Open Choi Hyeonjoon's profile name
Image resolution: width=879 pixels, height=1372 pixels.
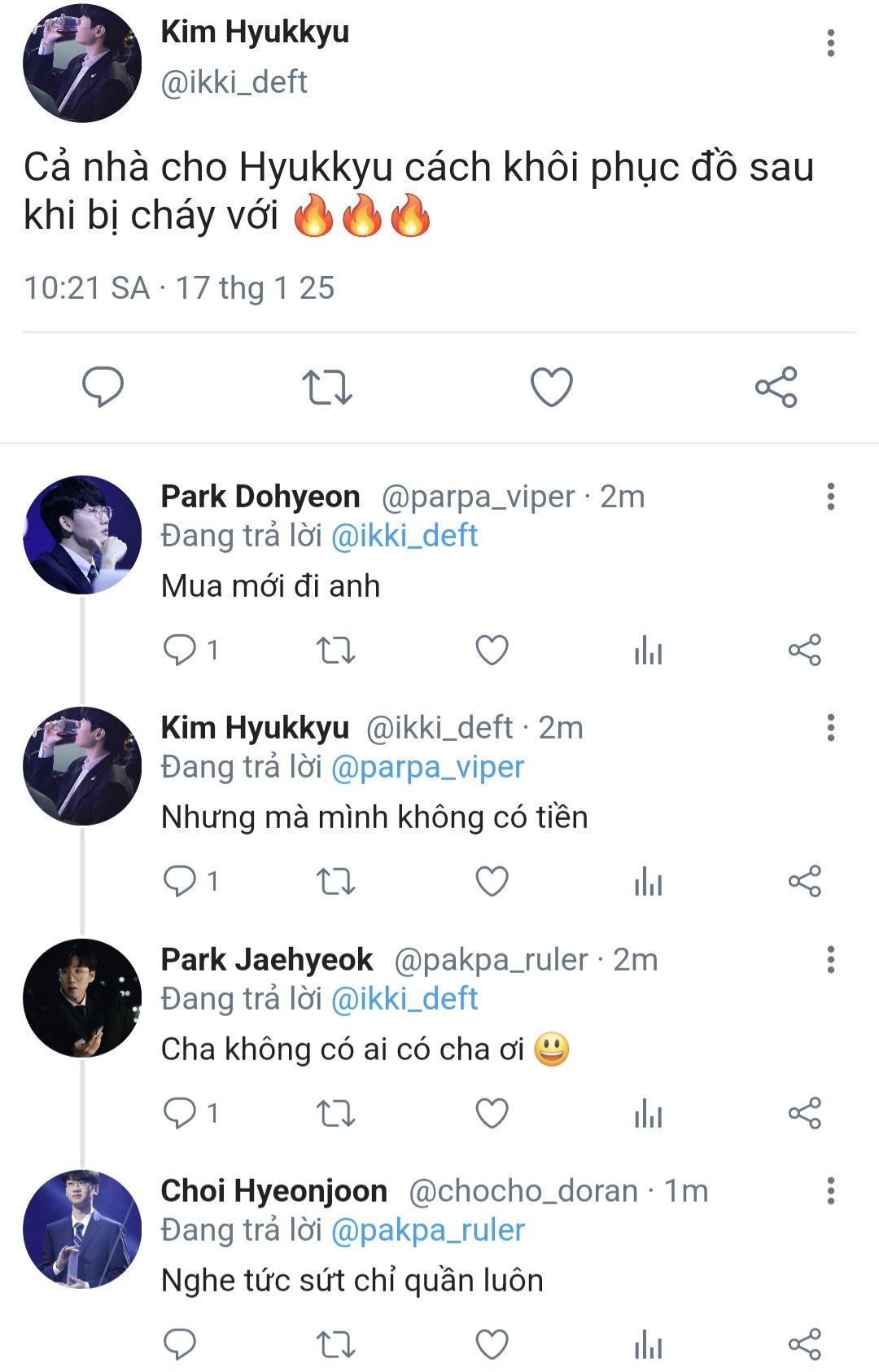273,1190
